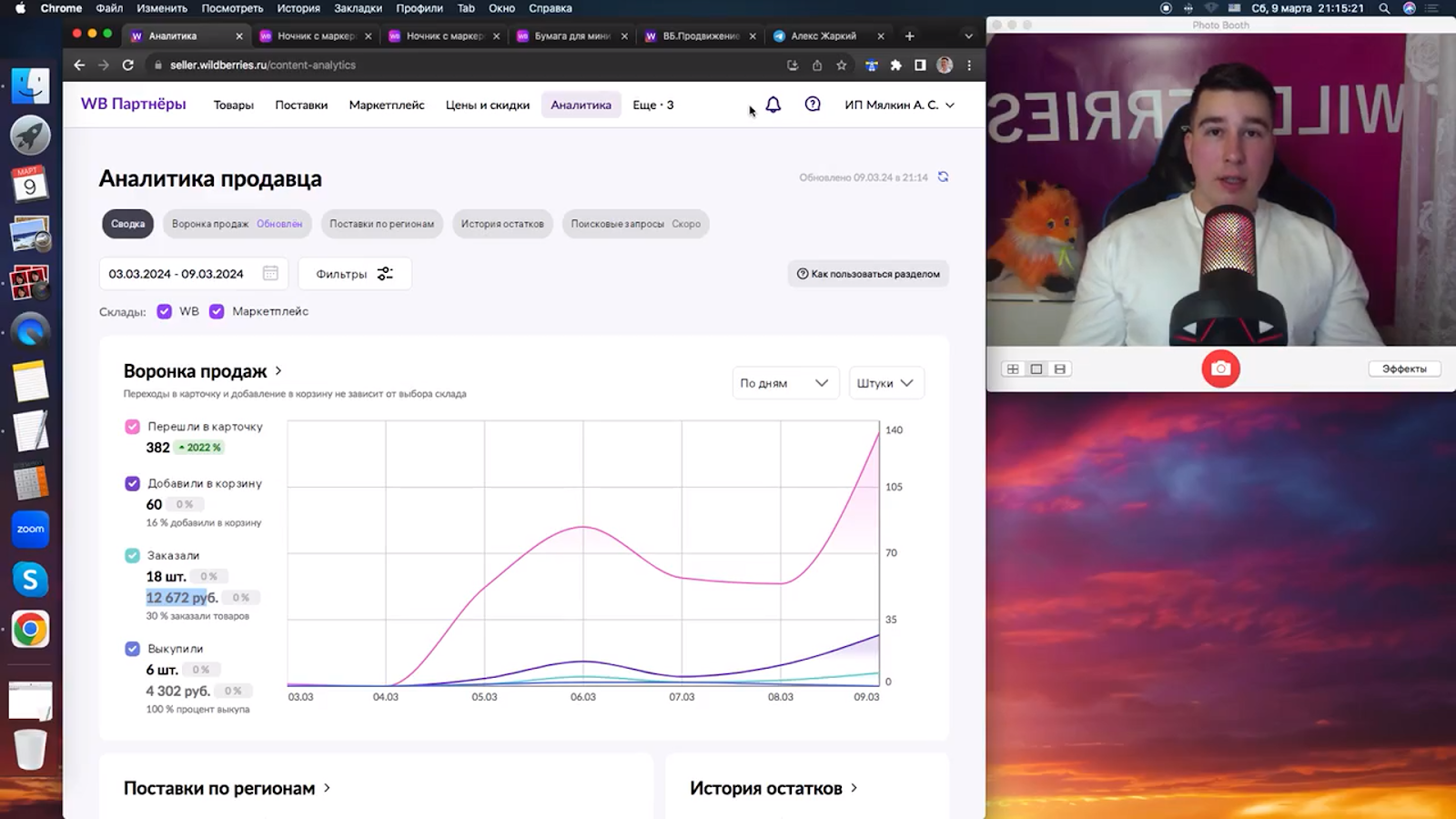The image size is (1456, 819).
Task: Toggle the Выкупили series checkbox
Action: [x=132, y=649]
